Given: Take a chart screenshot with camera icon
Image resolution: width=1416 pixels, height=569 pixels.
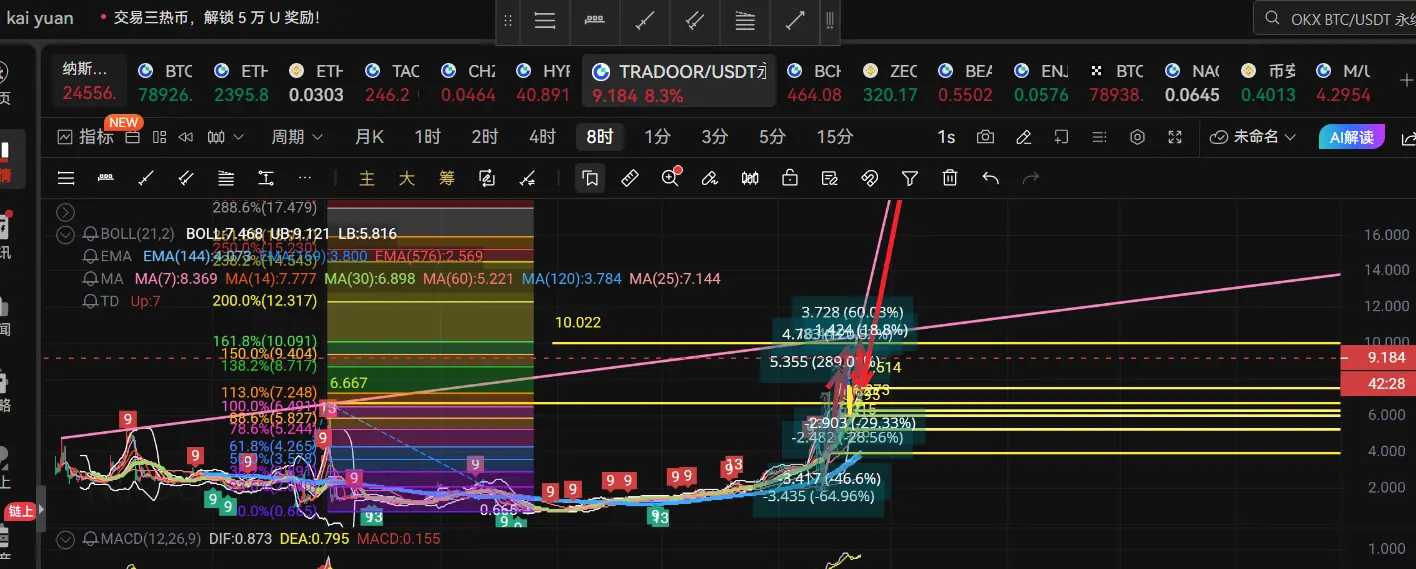Looking at the screenshot, I should (985, 137).
